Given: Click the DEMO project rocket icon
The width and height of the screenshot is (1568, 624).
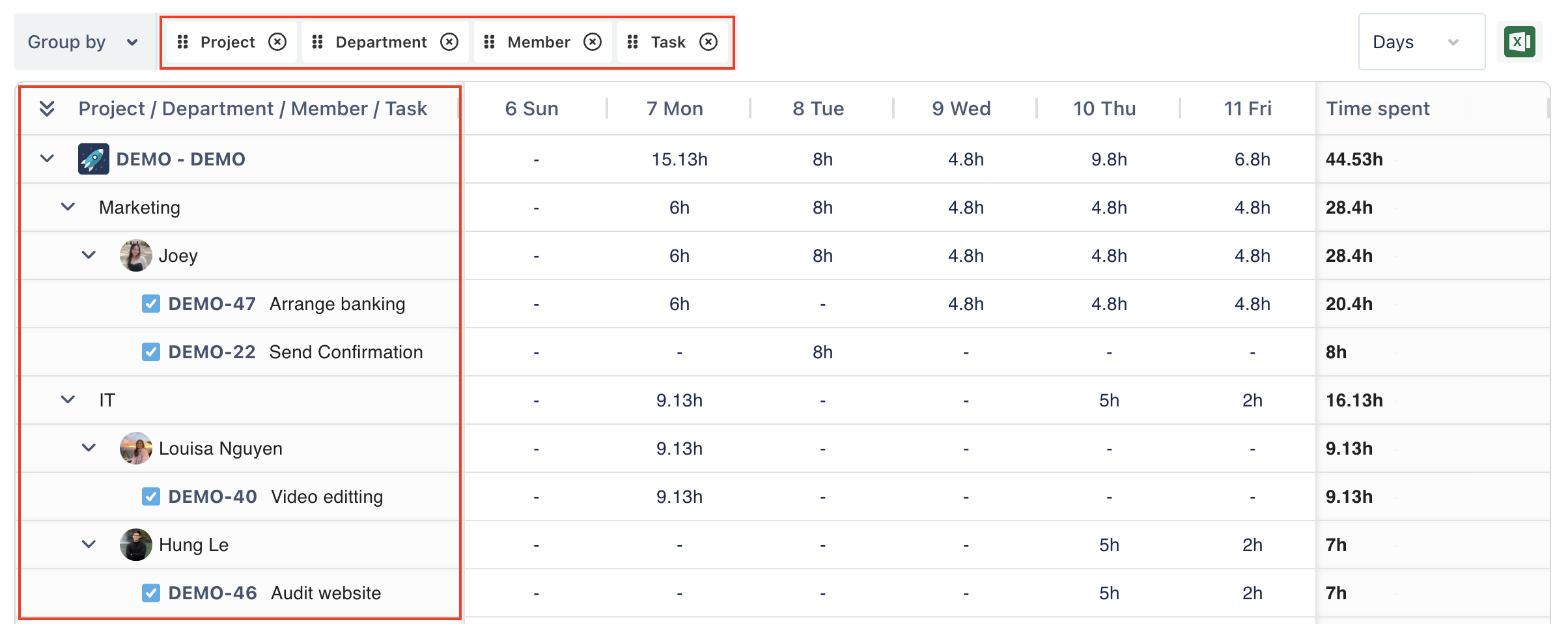Looking at the screenshot, I should (94, 159).
